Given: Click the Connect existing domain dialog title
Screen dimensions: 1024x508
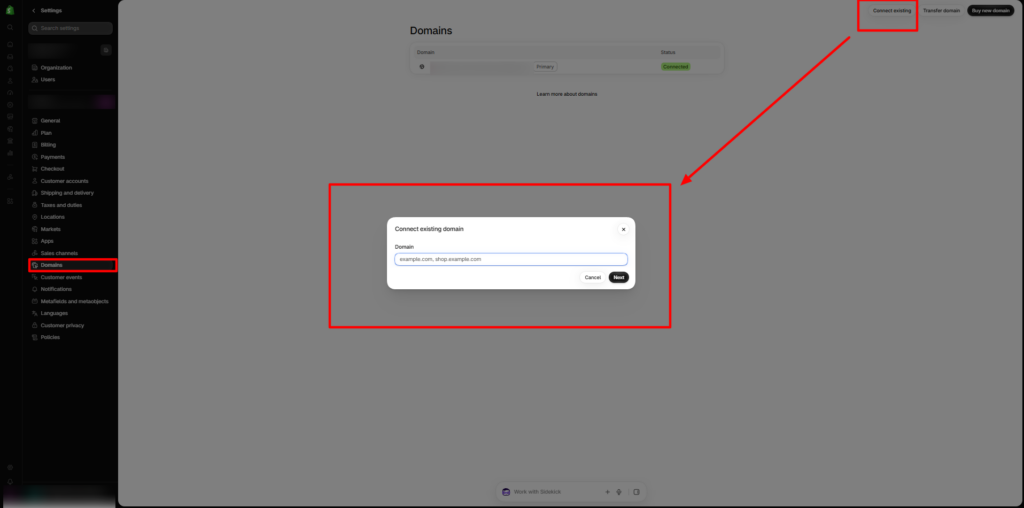Looking at the screenshot, I should click(x=429, y=229).
